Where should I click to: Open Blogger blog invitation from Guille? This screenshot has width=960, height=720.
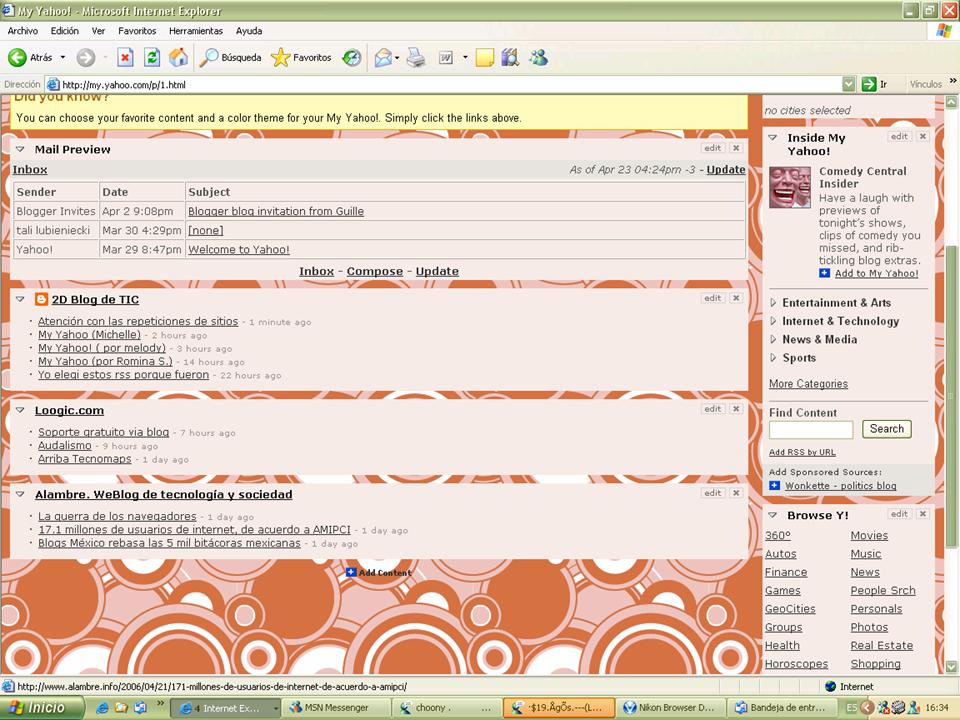276,211
